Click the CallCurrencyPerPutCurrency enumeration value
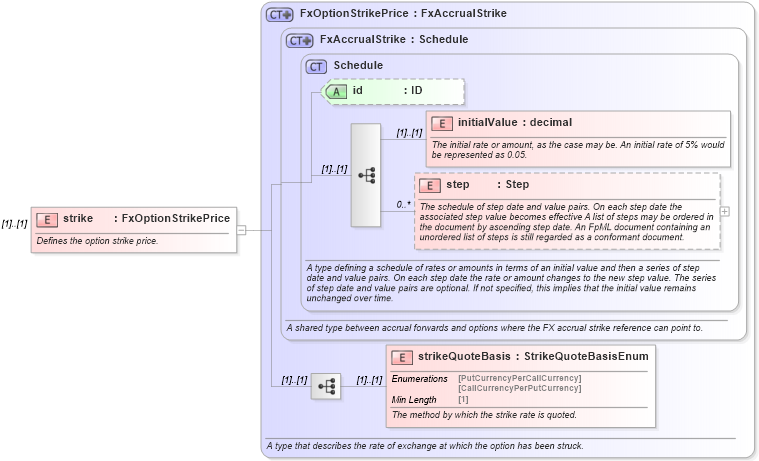759x461 pixels. click(519, 388)
